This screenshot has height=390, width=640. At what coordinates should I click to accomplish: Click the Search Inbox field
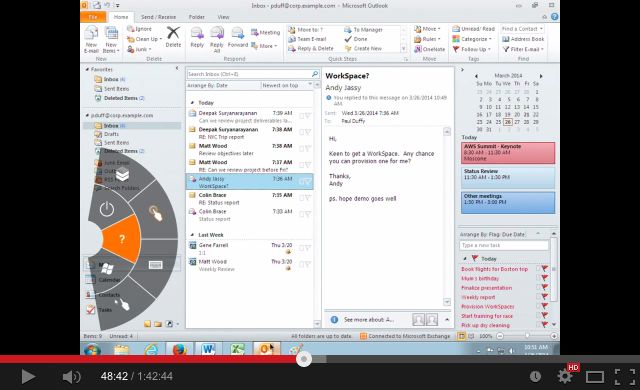(249, 74)
